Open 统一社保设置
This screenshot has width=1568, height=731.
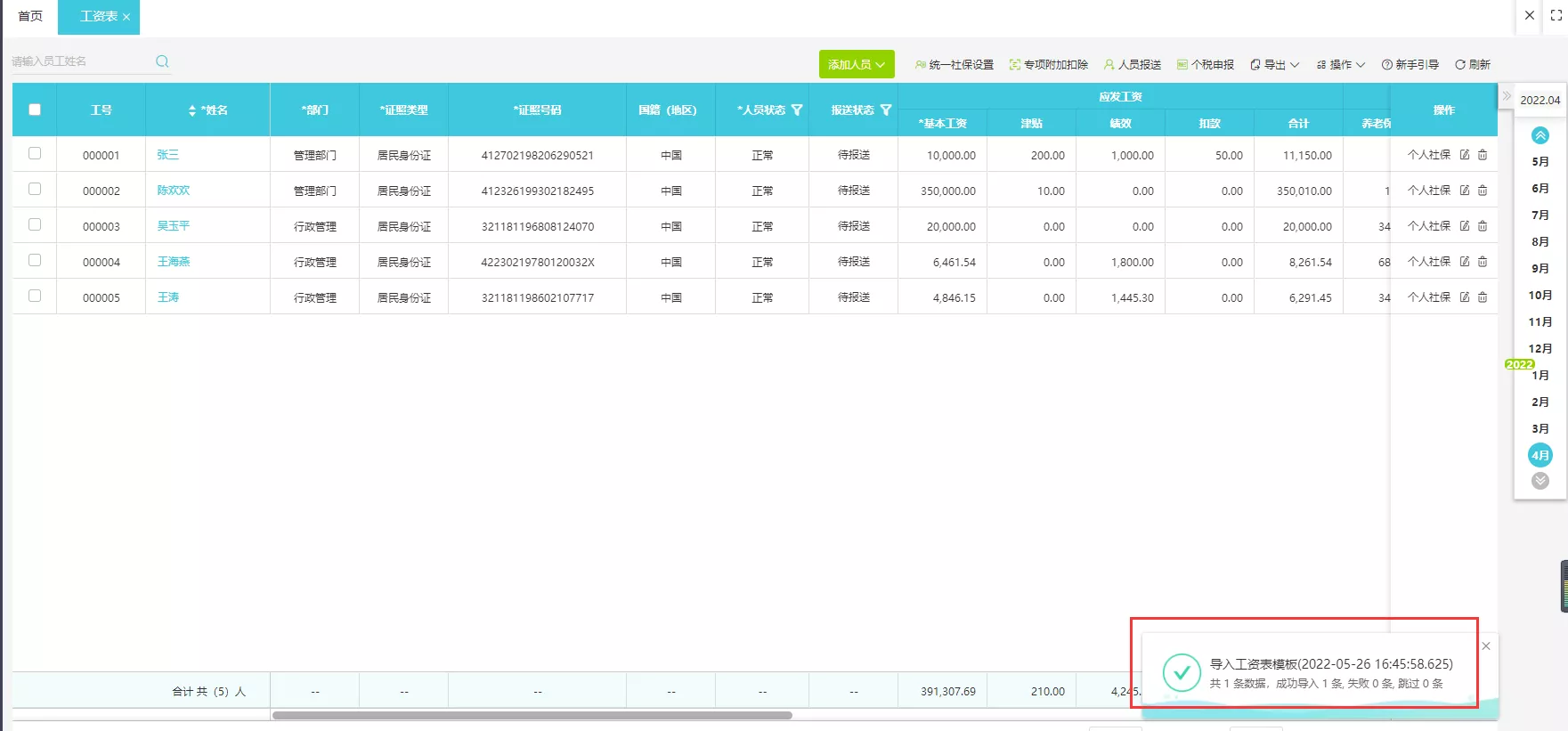point(955,65)
